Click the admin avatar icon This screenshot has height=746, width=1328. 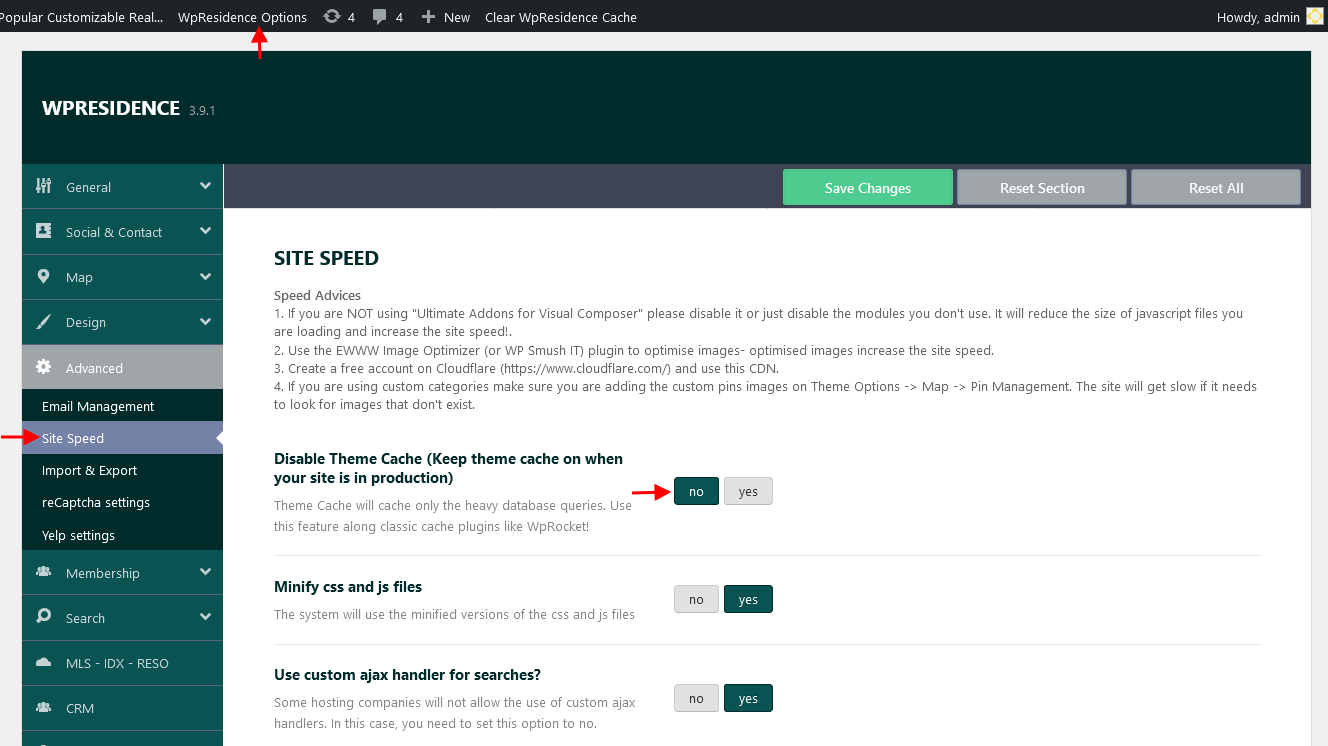coord(1315,16)
